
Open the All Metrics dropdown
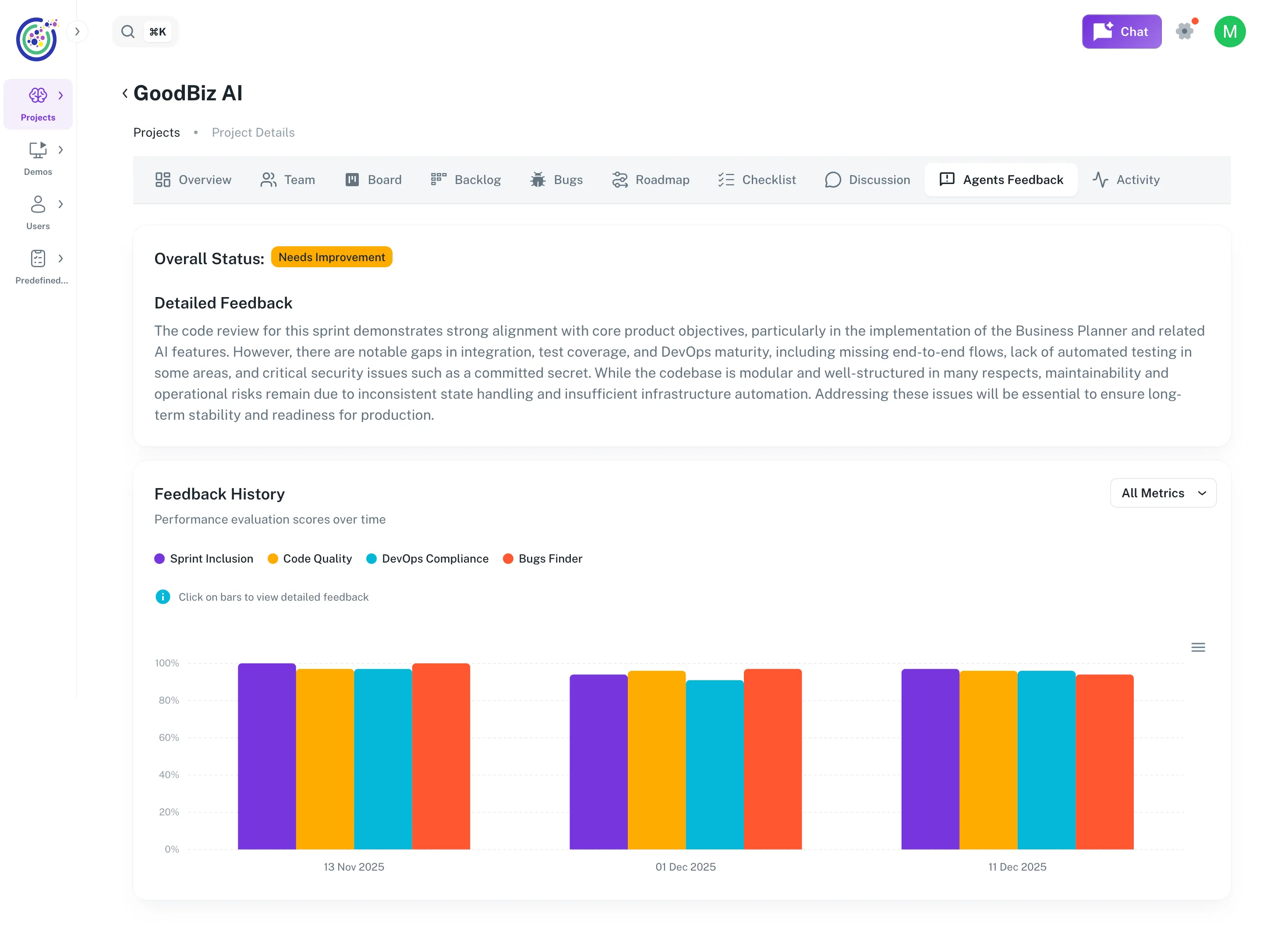[1163, 493]
